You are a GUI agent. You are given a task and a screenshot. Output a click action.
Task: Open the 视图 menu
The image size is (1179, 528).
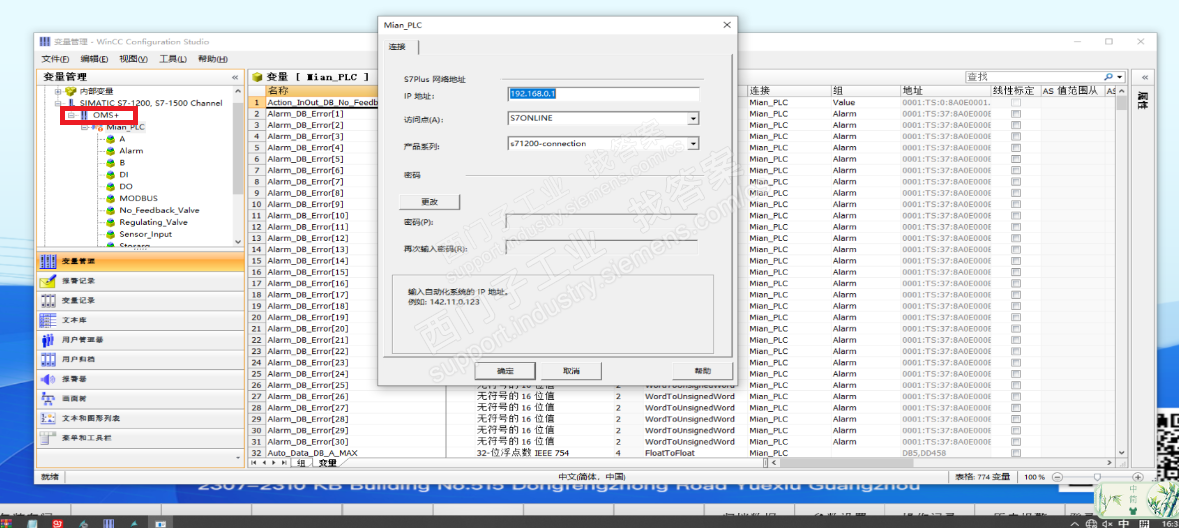click(x=134, y=59)
